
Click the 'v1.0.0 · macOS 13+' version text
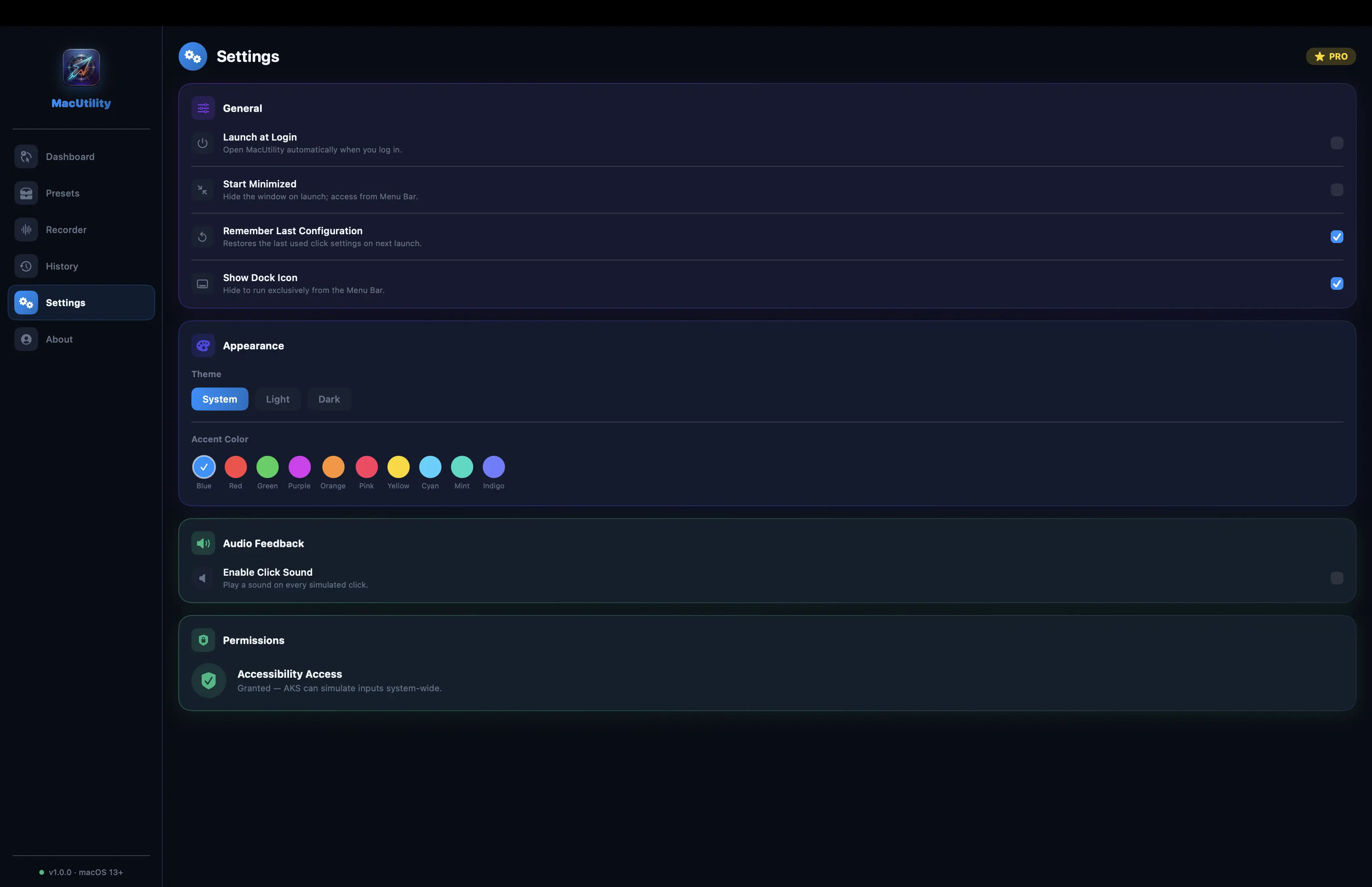(x=86, y=872)
